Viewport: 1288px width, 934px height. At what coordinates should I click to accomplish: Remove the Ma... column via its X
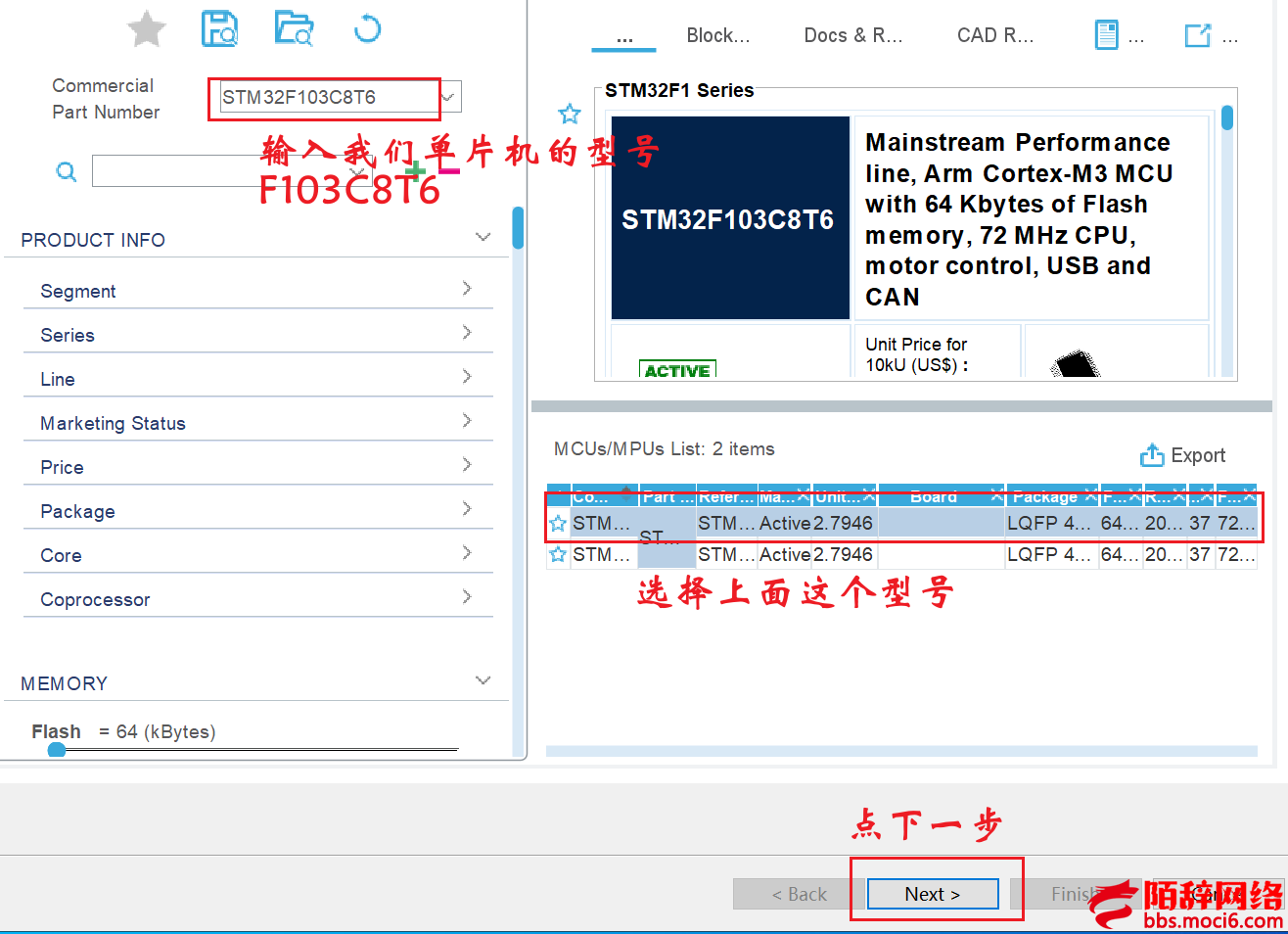pyautogui.click(x=804, y=496)
